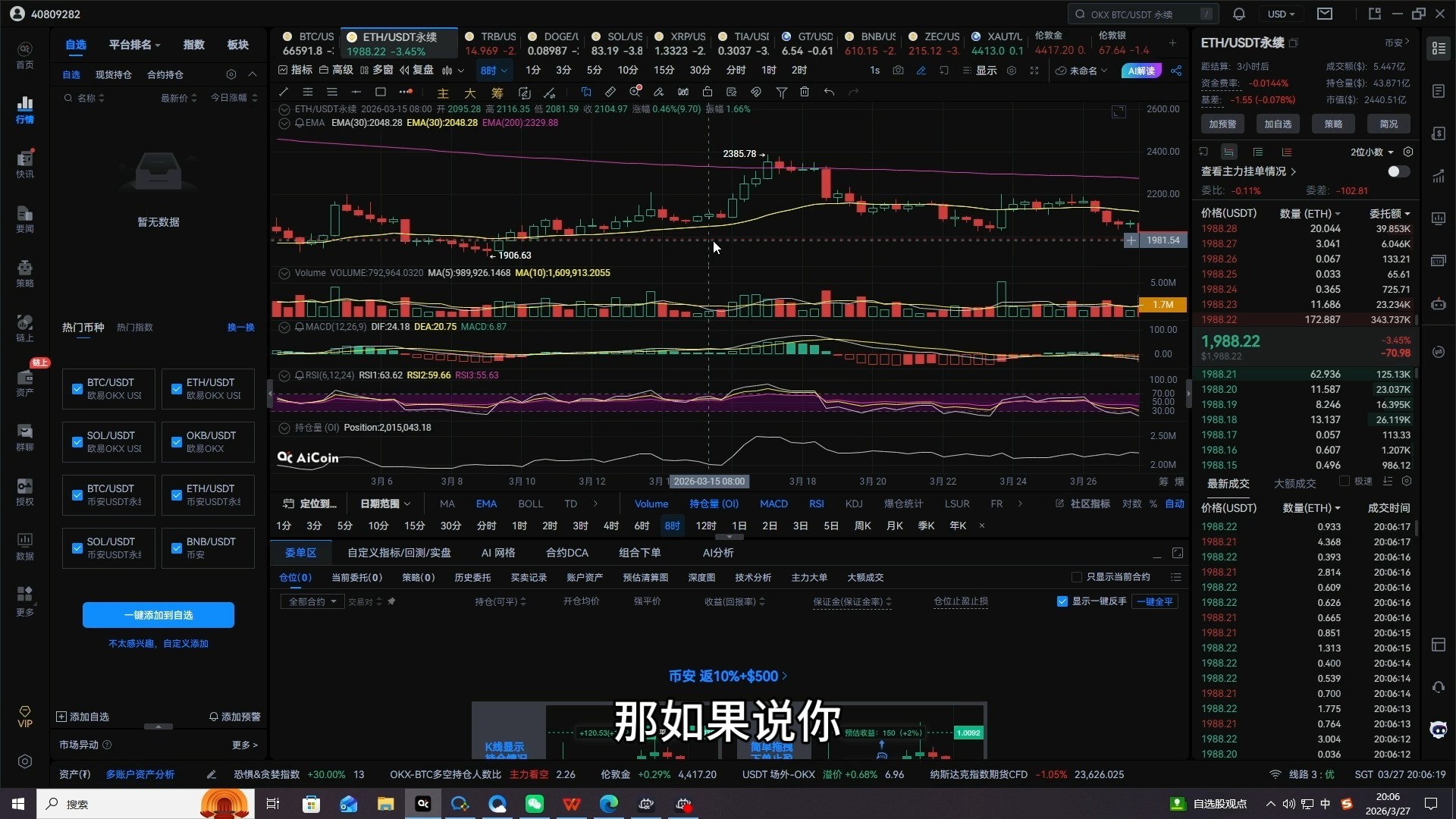The image size is (1456, 819).
Task: Open the drawings filter icon
Action: pyautogui.click(x=782, y=92)
